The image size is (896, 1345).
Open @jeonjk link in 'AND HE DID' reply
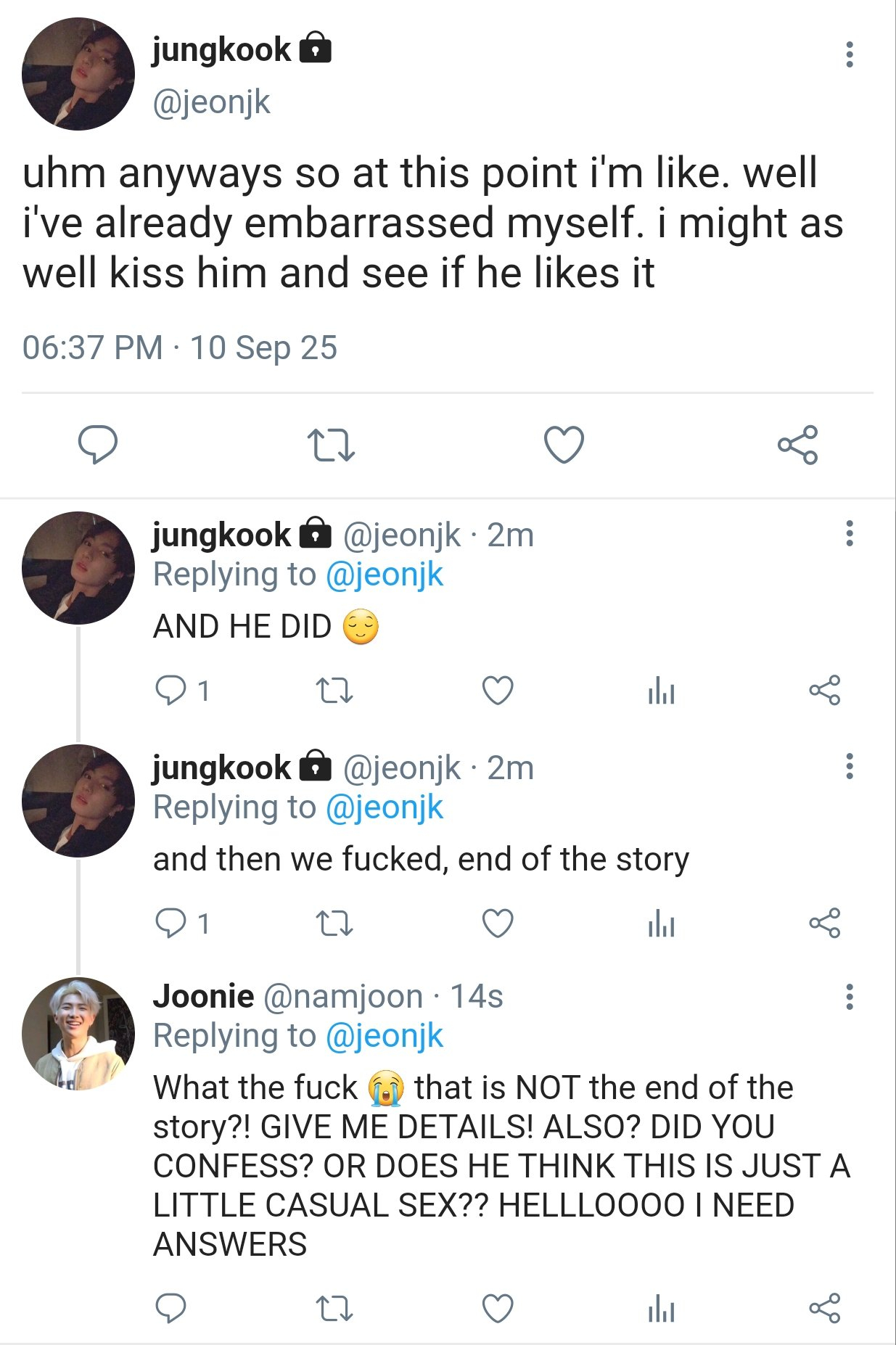(384, 575)
